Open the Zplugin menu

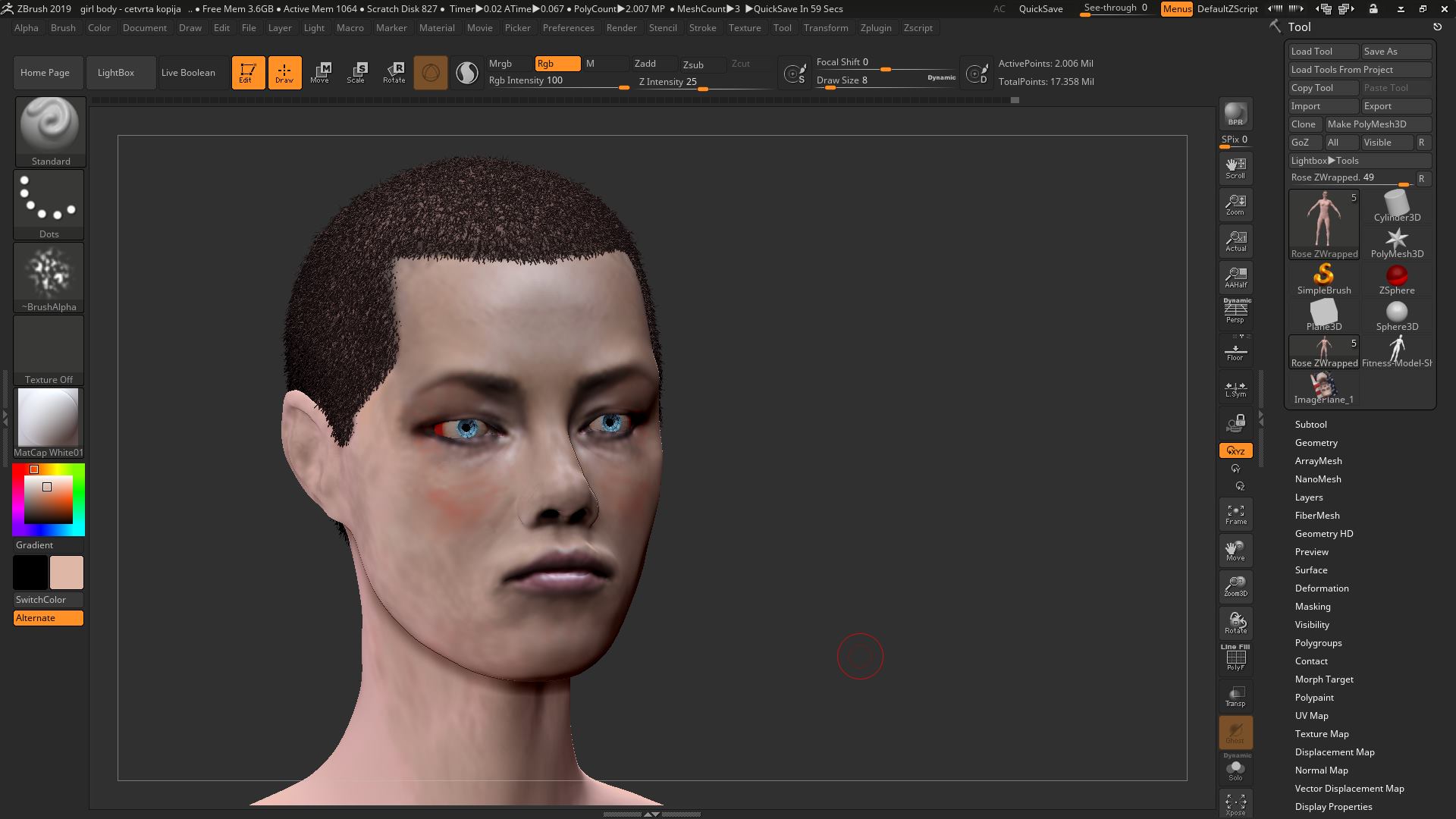pyautogui.click(x=876, y=28)
